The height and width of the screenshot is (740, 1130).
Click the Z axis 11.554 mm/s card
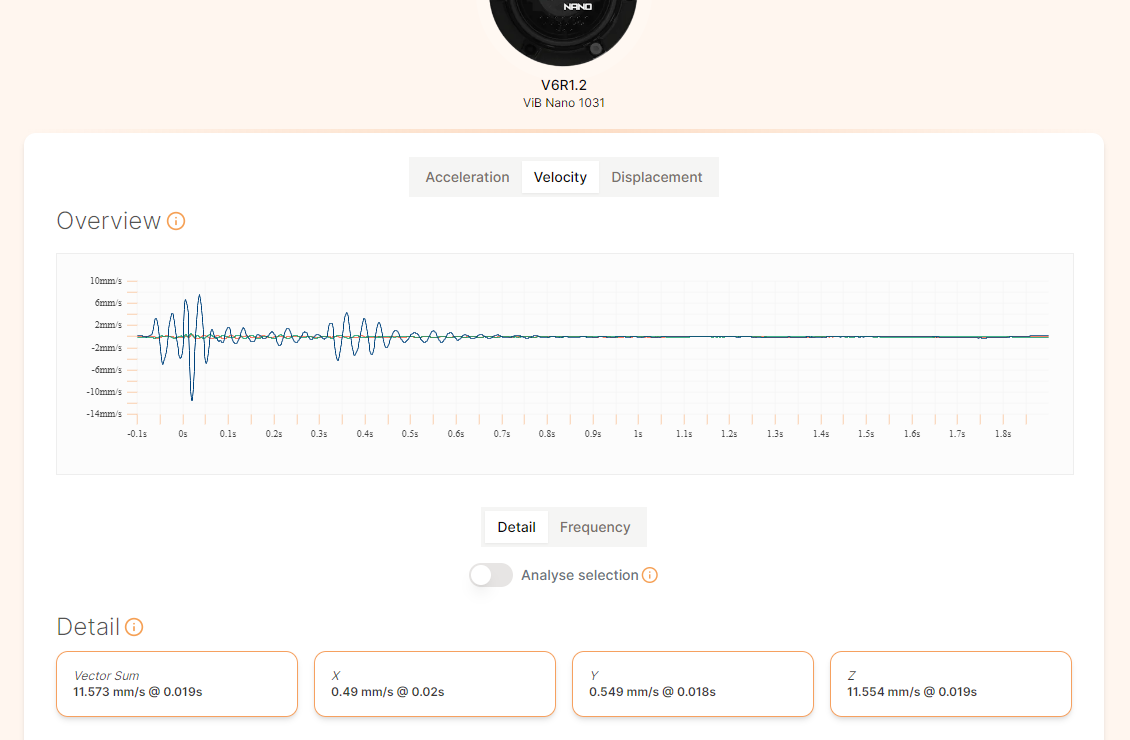point(951,684)
